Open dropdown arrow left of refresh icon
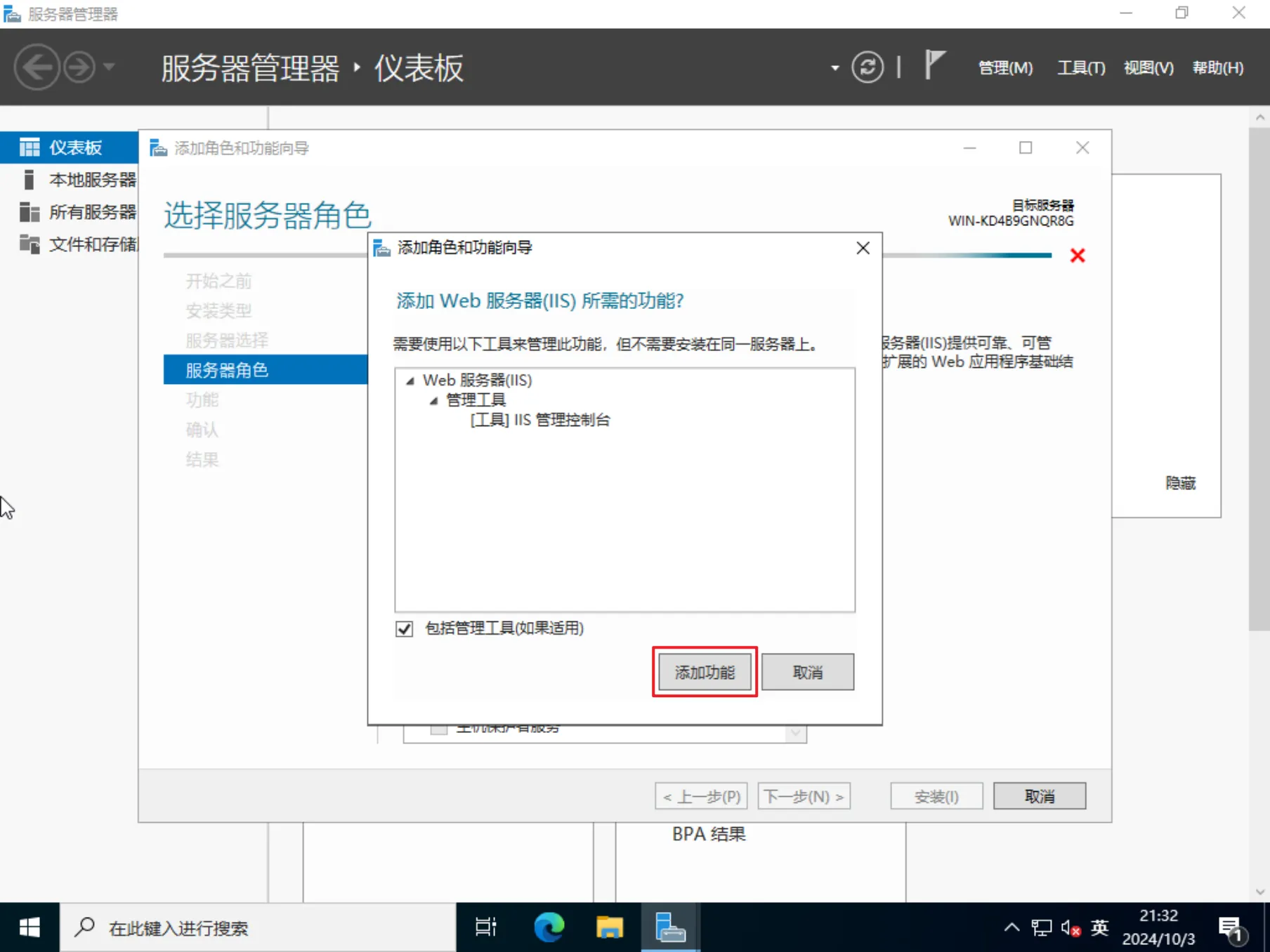The height and width of the screenshot is (952, 1270). pos(834,68)
